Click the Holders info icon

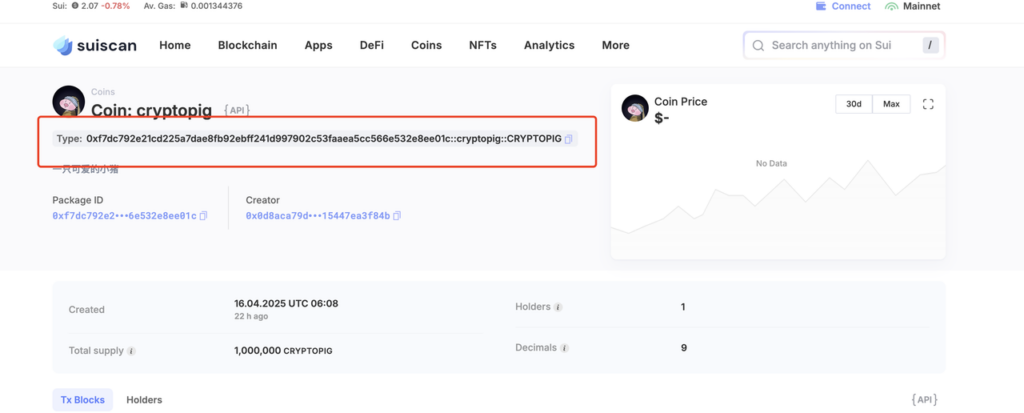pyautogui.click(x=558, y=307)
